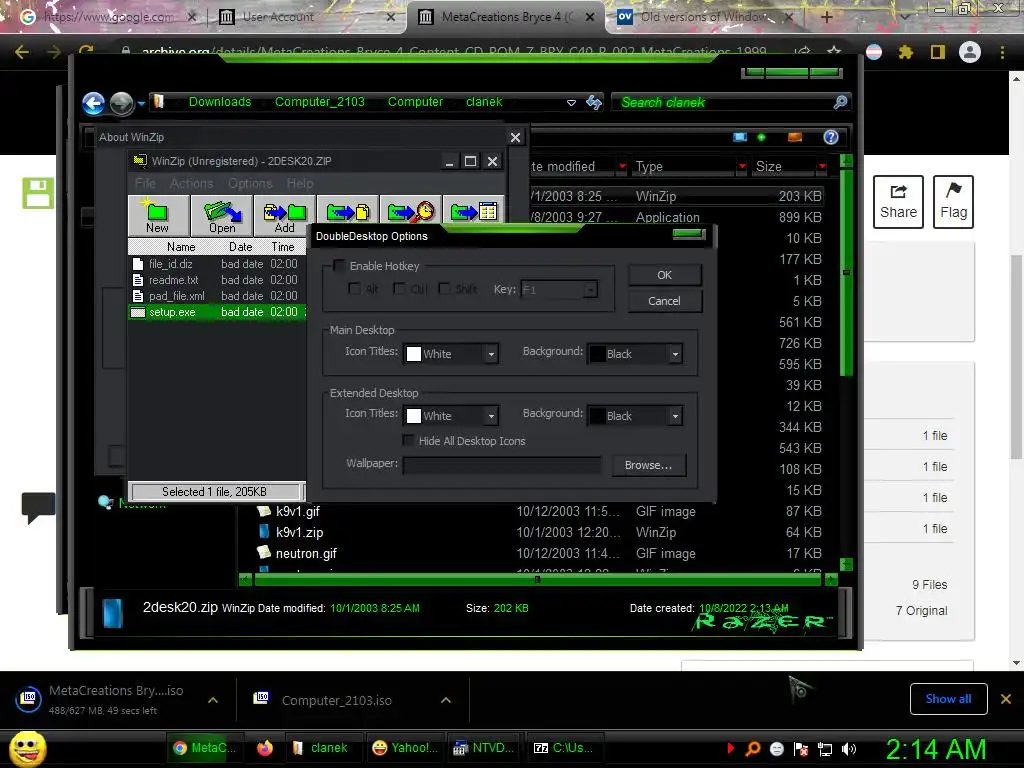Click the Explorer forward arrow button
Image resolution: width=1024 pixels, height=768 pixels.
pyautogui.click(x=121, y=103)
